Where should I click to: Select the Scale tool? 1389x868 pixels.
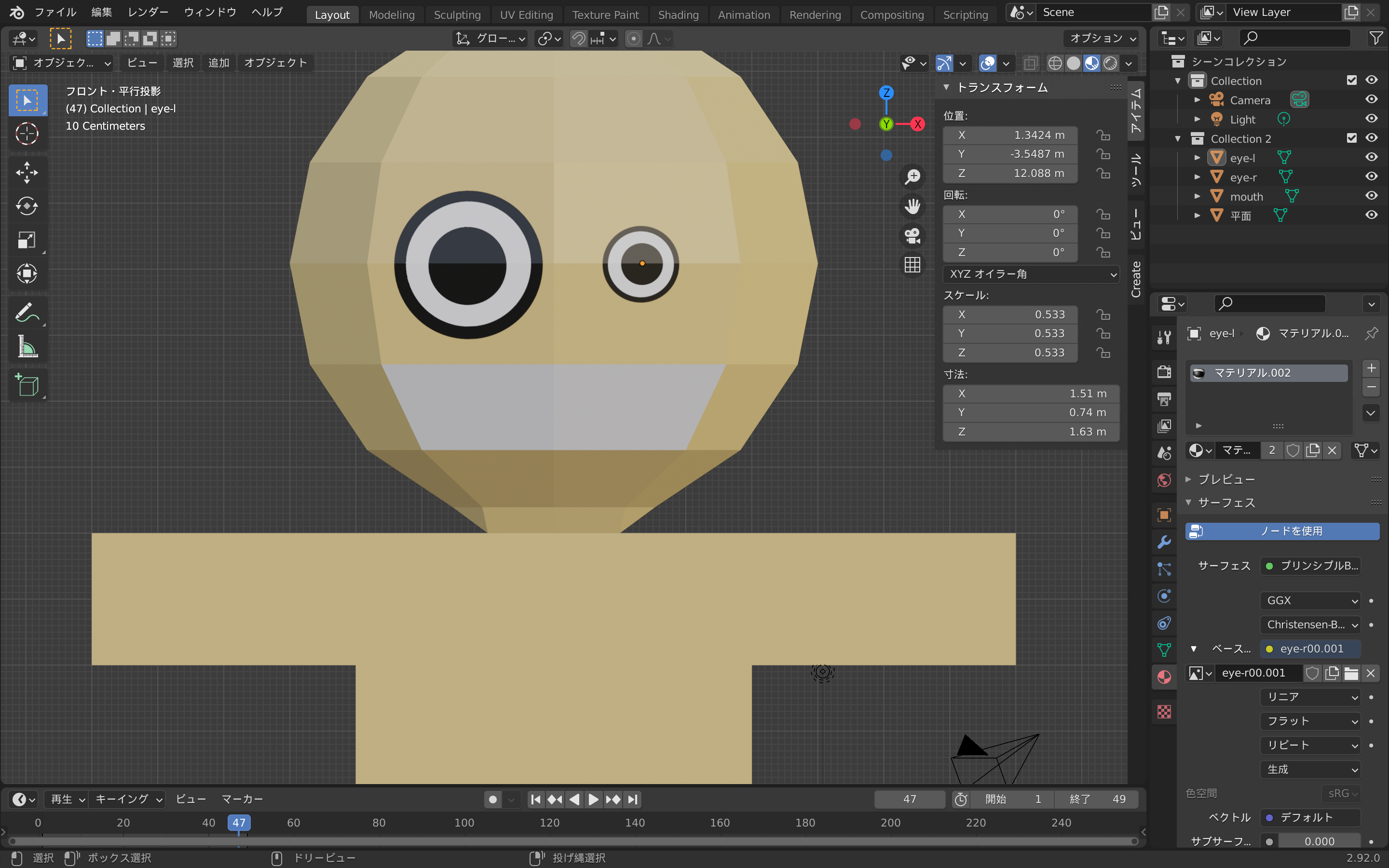(27, 240)
